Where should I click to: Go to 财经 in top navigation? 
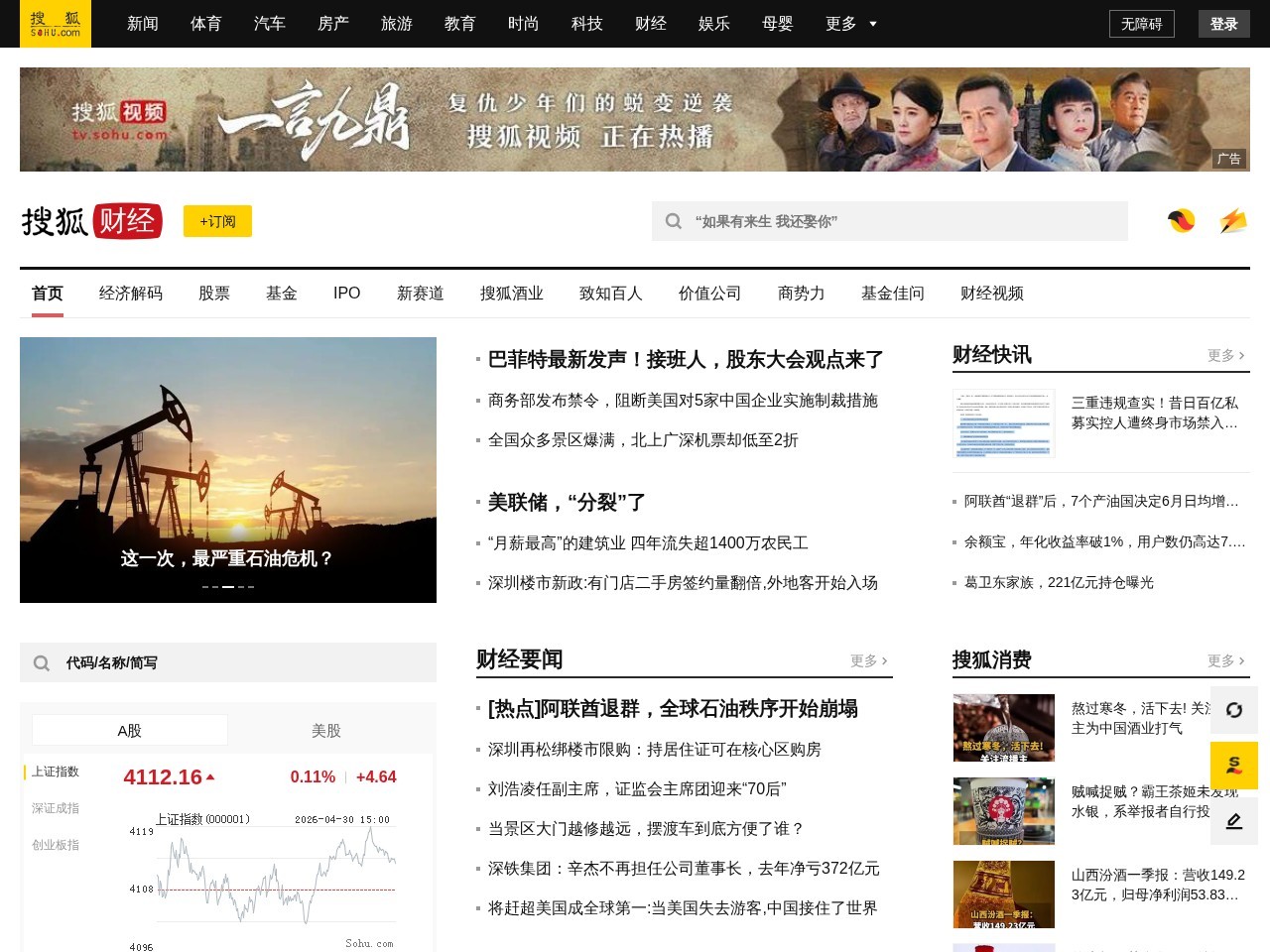pyautogui.click(x=651, y=24)
